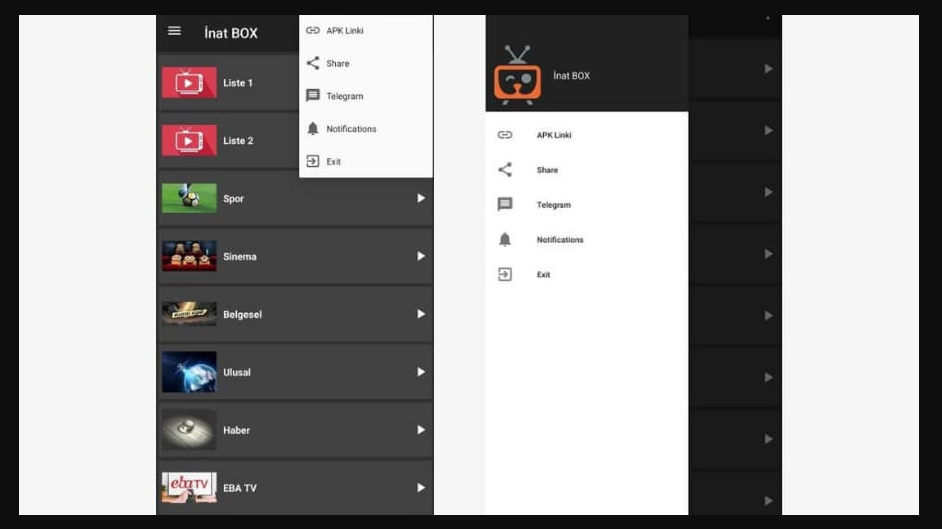Click the İnat BOX title in the top bar
Screen dimensions: 942x529
[x=231, y=33]
